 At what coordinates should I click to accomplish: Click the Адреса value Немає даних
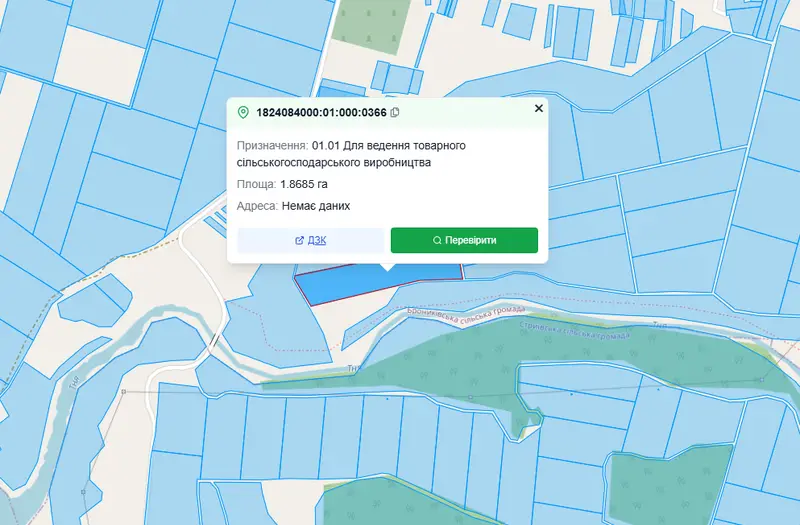316,206
